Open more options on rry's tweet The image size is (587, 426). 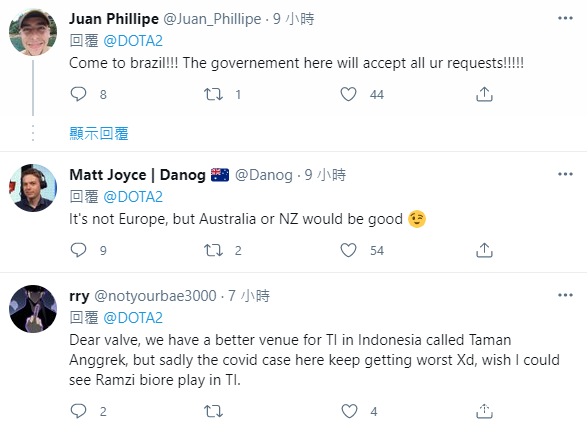tap(565, 295)
